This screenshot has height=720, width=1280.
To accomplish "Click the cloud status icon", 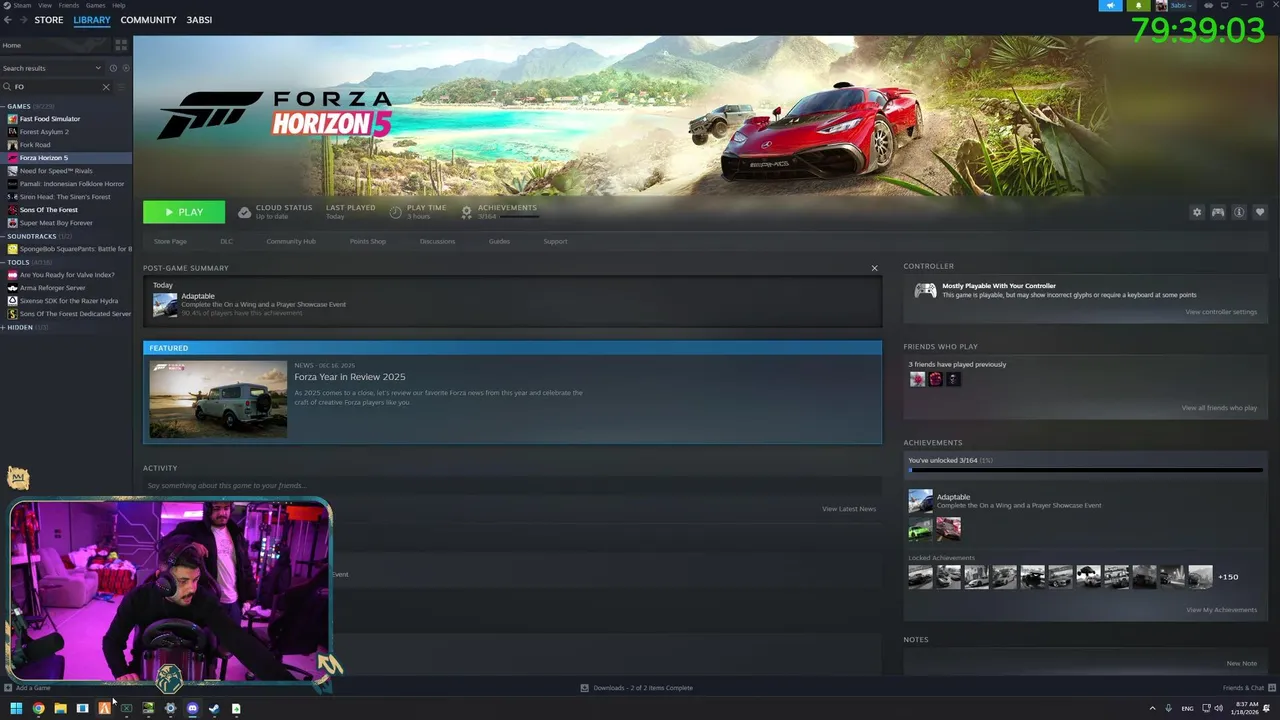I will coord(244,212).
